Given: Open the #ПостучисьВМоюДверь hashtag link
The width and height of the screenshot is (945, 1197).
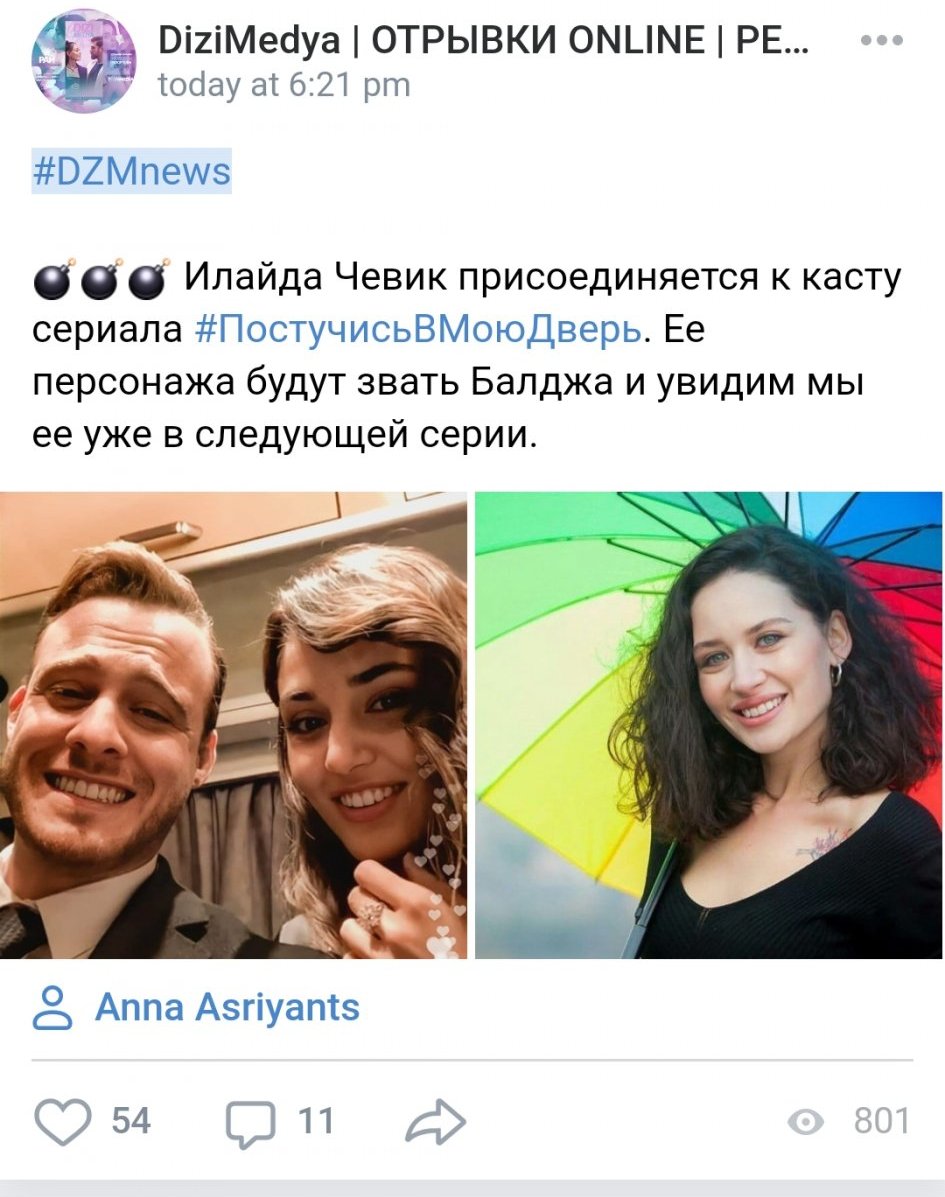Looking at the screenshot, I should (x=418, y=330).
